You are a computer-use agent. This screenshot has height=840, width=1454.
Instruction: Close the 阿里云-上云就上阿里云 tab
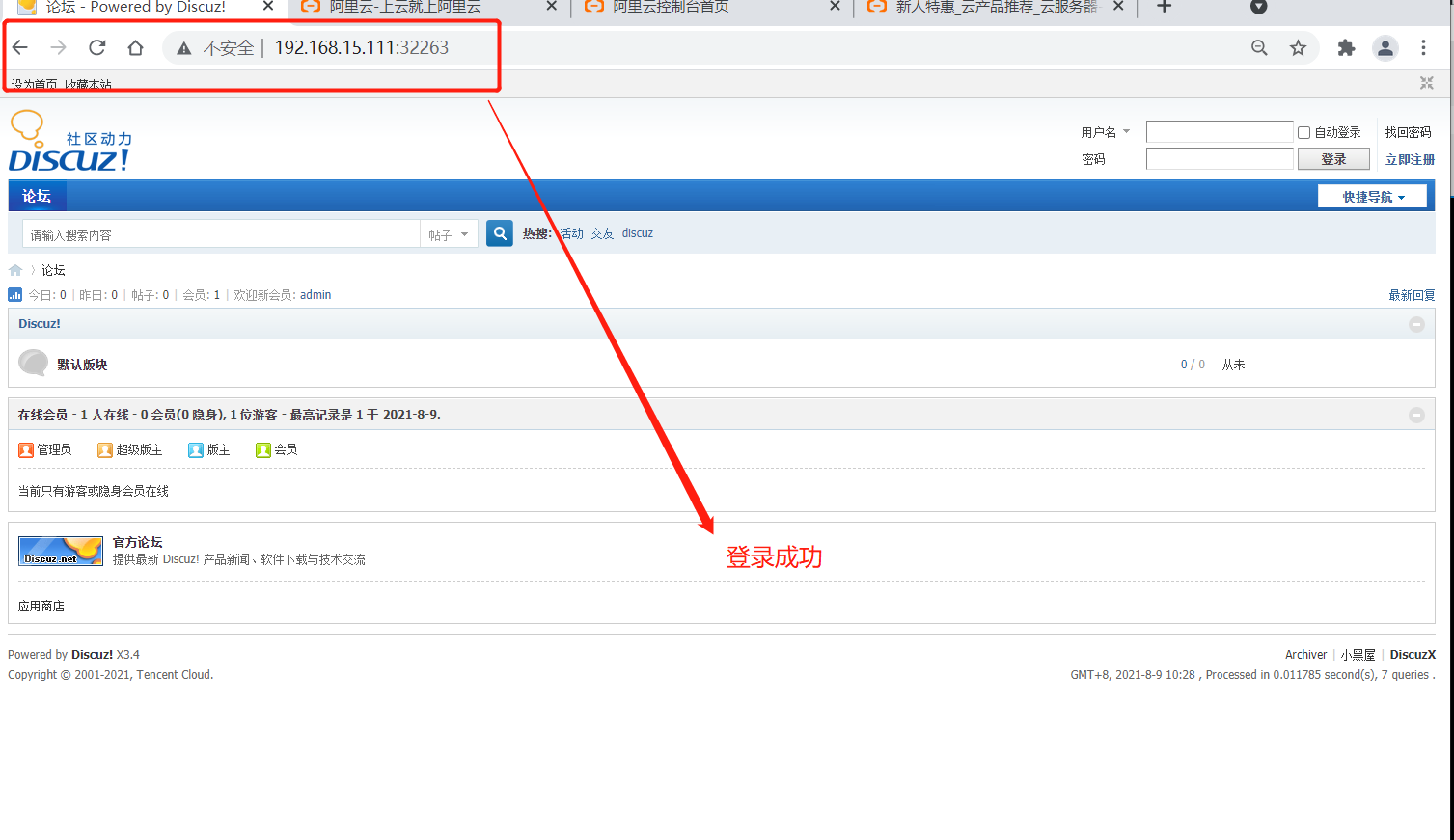click(x=551, y=7)
